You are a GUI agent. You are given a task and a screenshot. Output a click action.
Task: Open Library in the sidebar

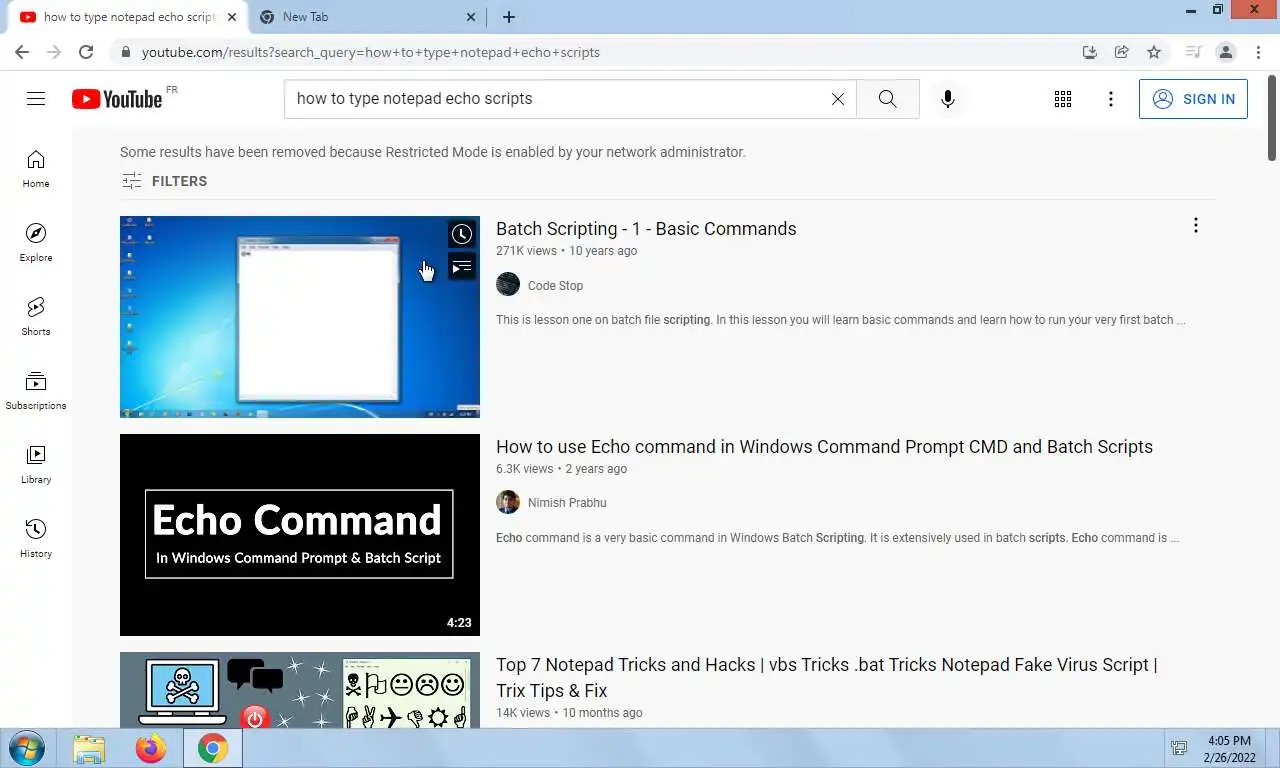tap(36, 465)
